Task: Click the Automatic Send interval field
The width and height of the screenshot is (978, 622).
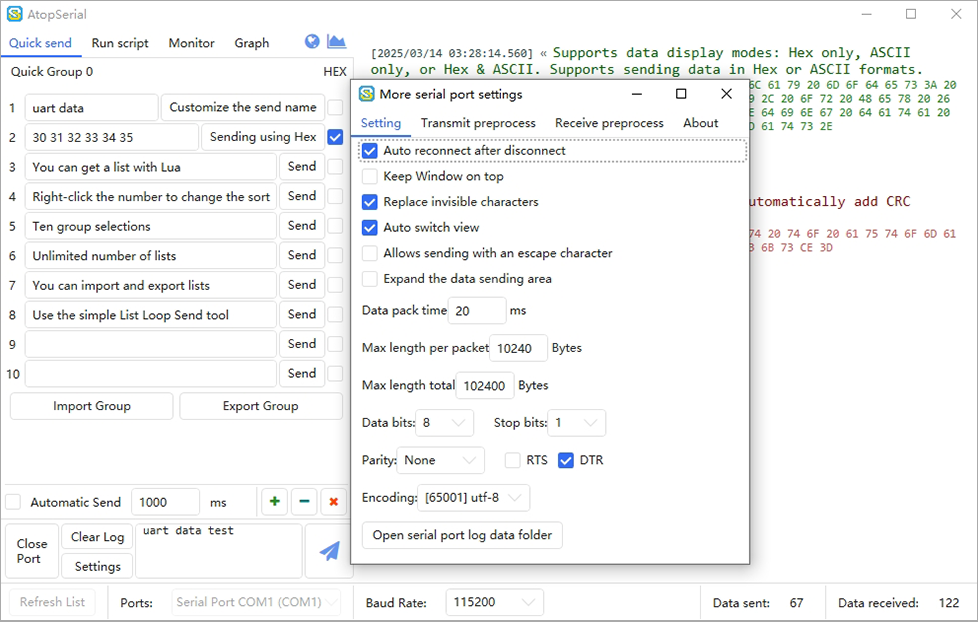Action: (x=165, y=502)
